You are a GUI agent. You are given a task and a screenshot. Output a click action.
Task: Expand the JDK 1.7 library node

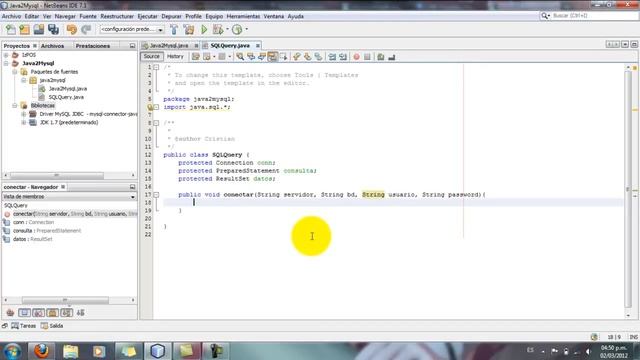(24, 122)
